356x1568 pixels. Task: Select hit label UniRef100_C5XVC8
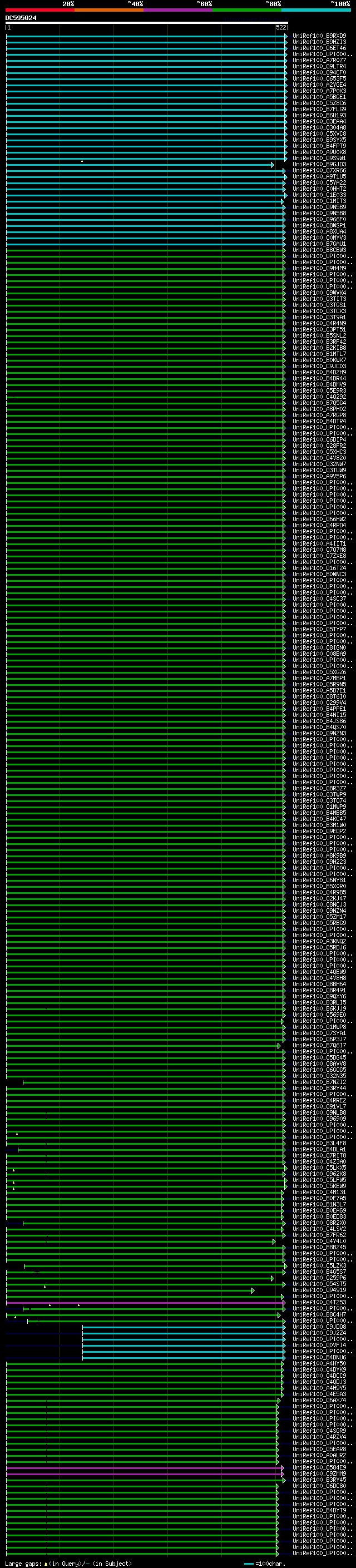tap(319, 134)
